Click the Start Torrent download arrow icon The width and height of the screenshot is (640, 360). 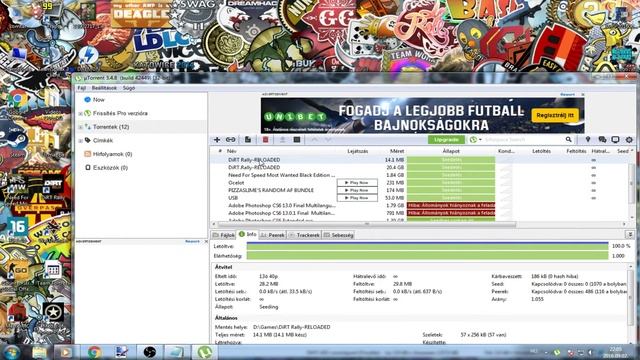(282, 140)
